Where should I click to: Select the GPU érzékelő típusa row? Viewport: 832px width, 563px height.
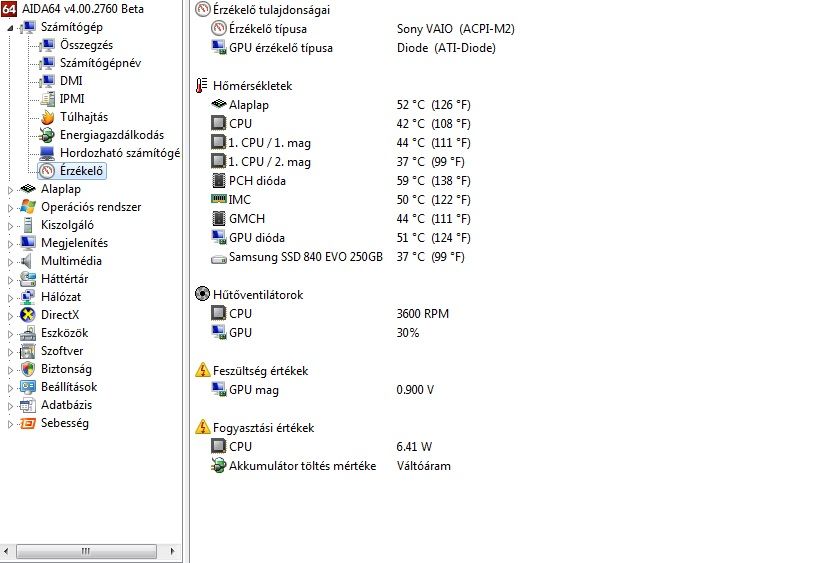click(x=353, y=48)
